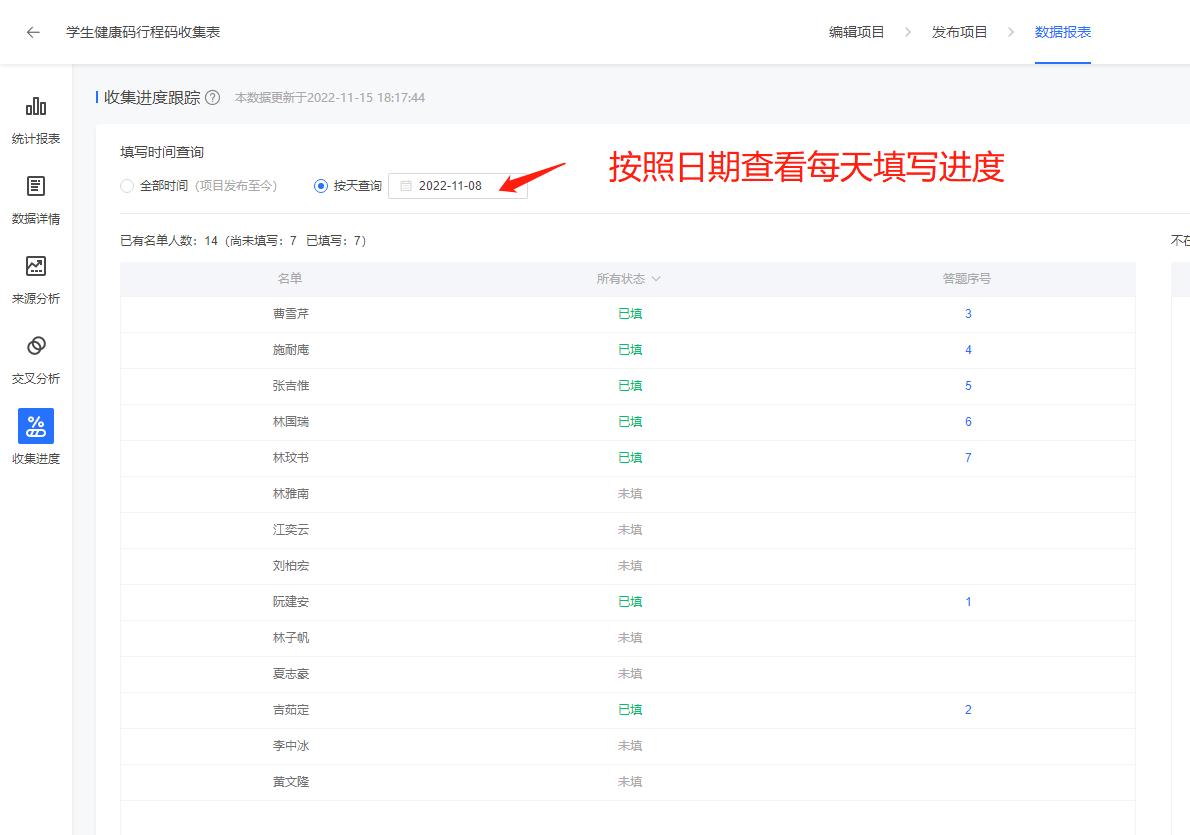Select the 全部时间 radio option
Image resolution: width=1190 pixels, height=835 pixels.
(127, 185)
